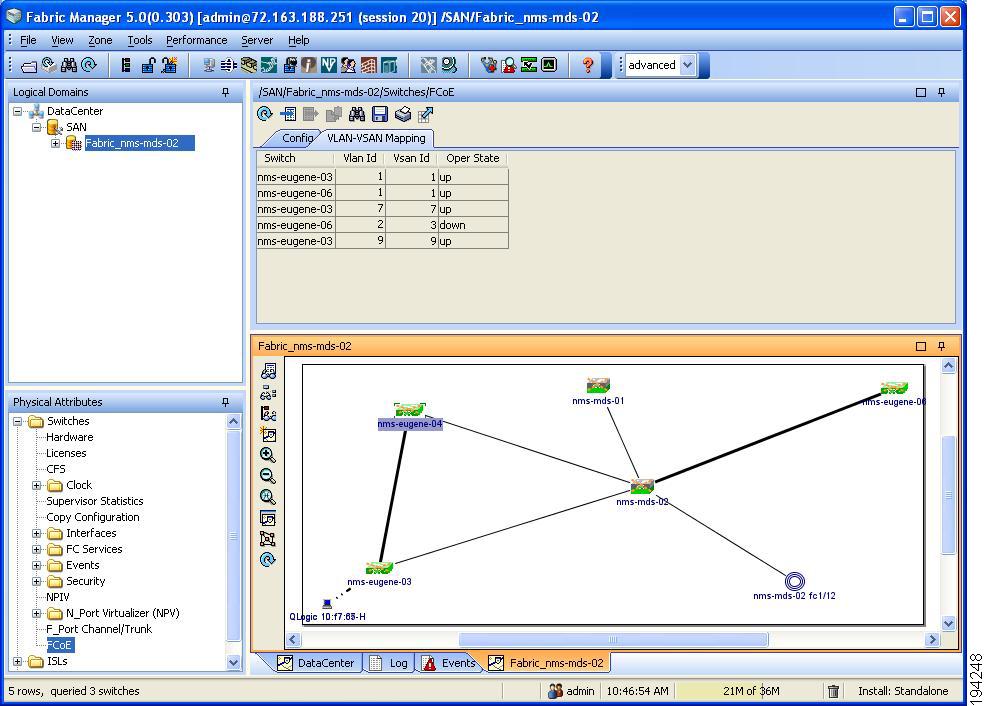Pin the FCoE switches pane
986x706 pixels.
pyautogui.click(x=941, y=92)
